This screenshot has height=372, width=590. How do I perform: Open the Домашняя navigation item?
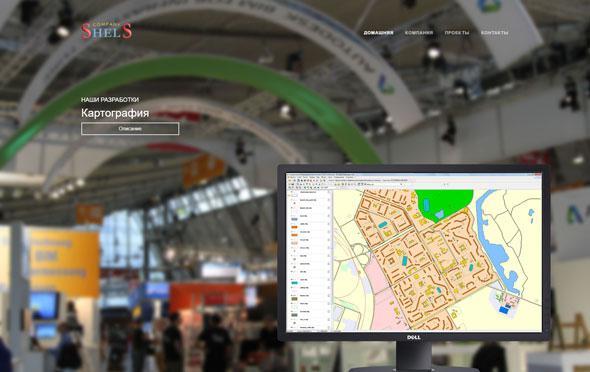[378, 33]
